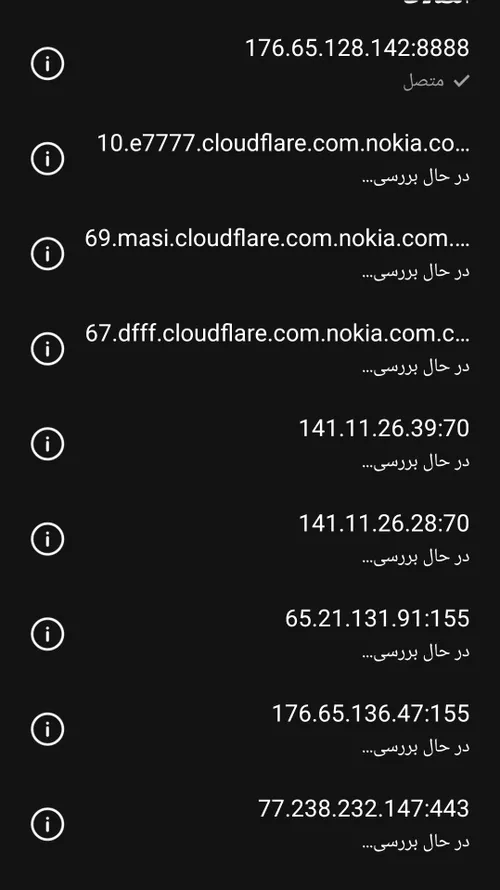The width and height of the screenshot is (500, 890).
Task: Click the connected checkmark status
Action: click(436, 81)
